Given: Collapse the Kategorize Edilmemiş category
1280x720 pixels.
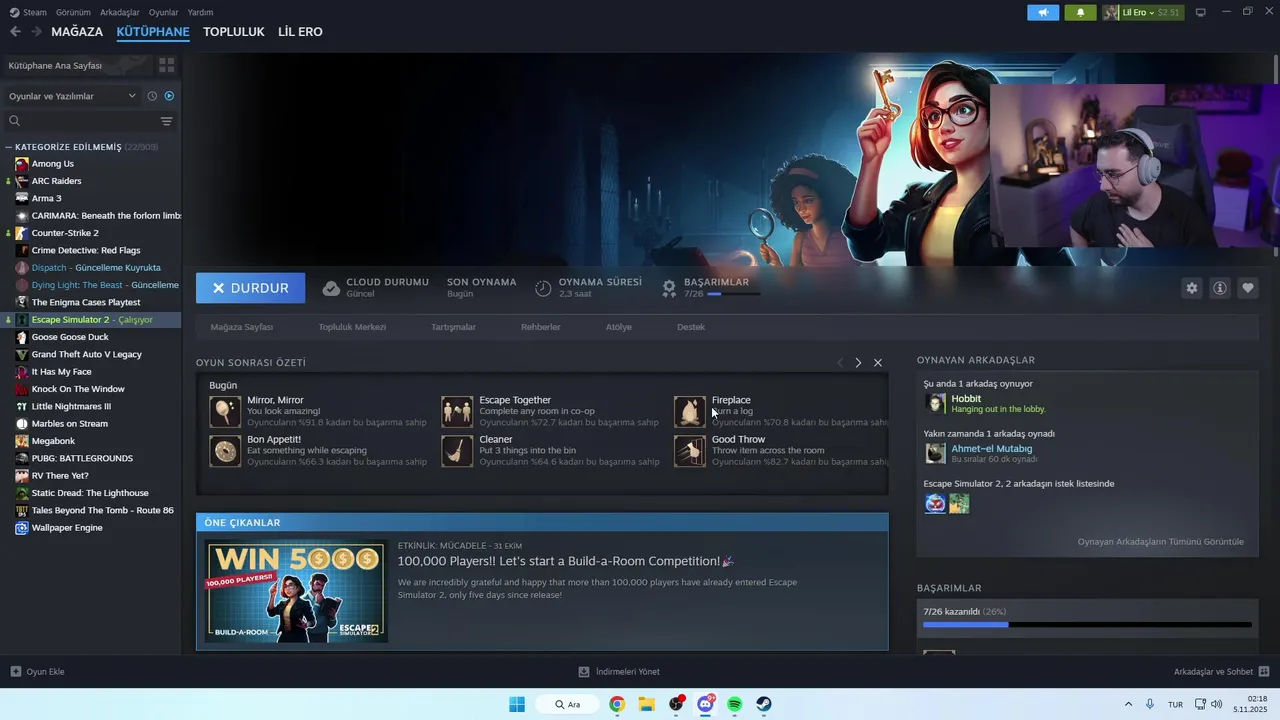Looking at the screenshot, I should pos(9,147).
